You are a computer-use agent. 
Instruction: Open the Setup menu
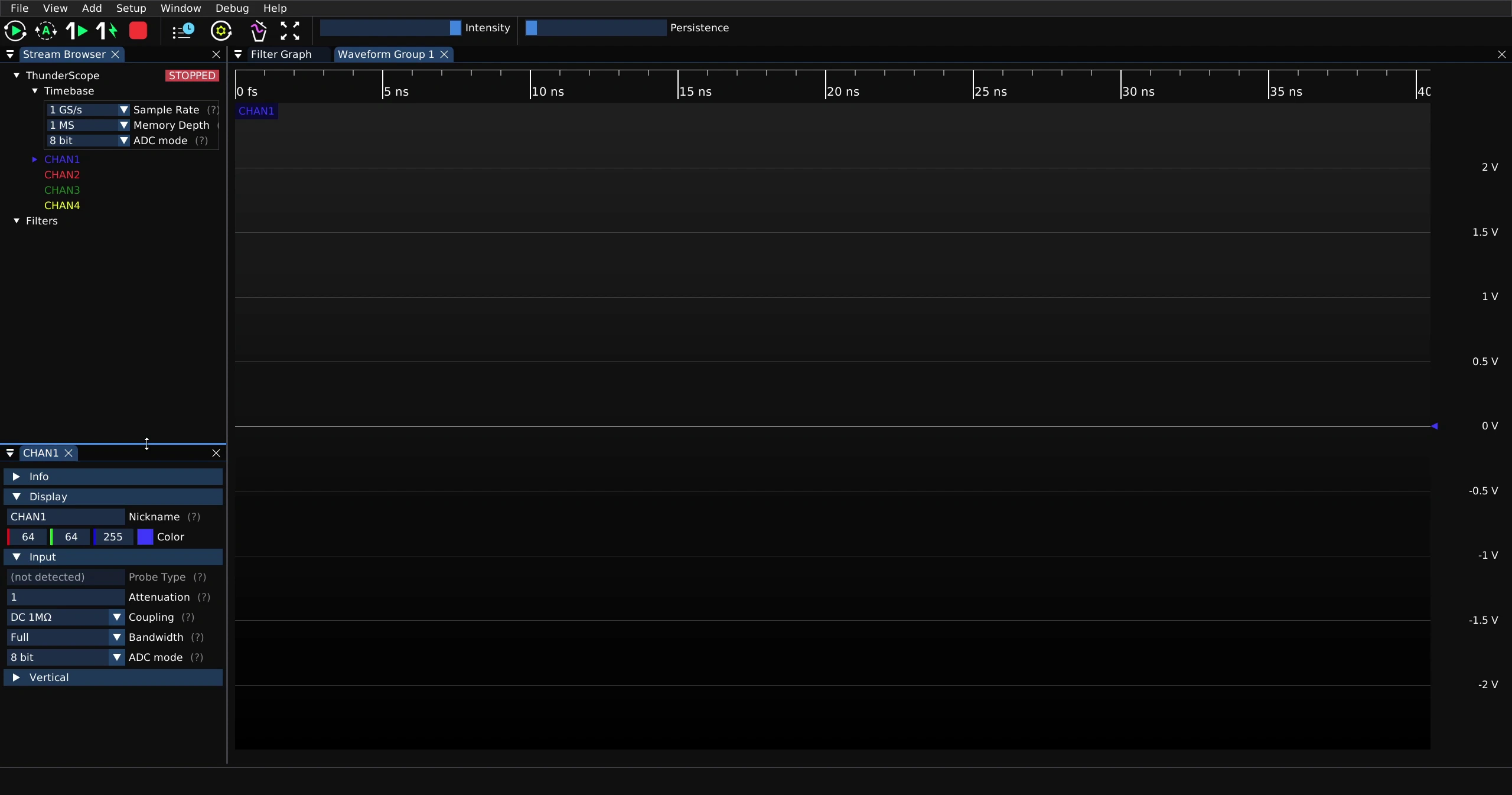pyautogui.click(x=131, y=8)
